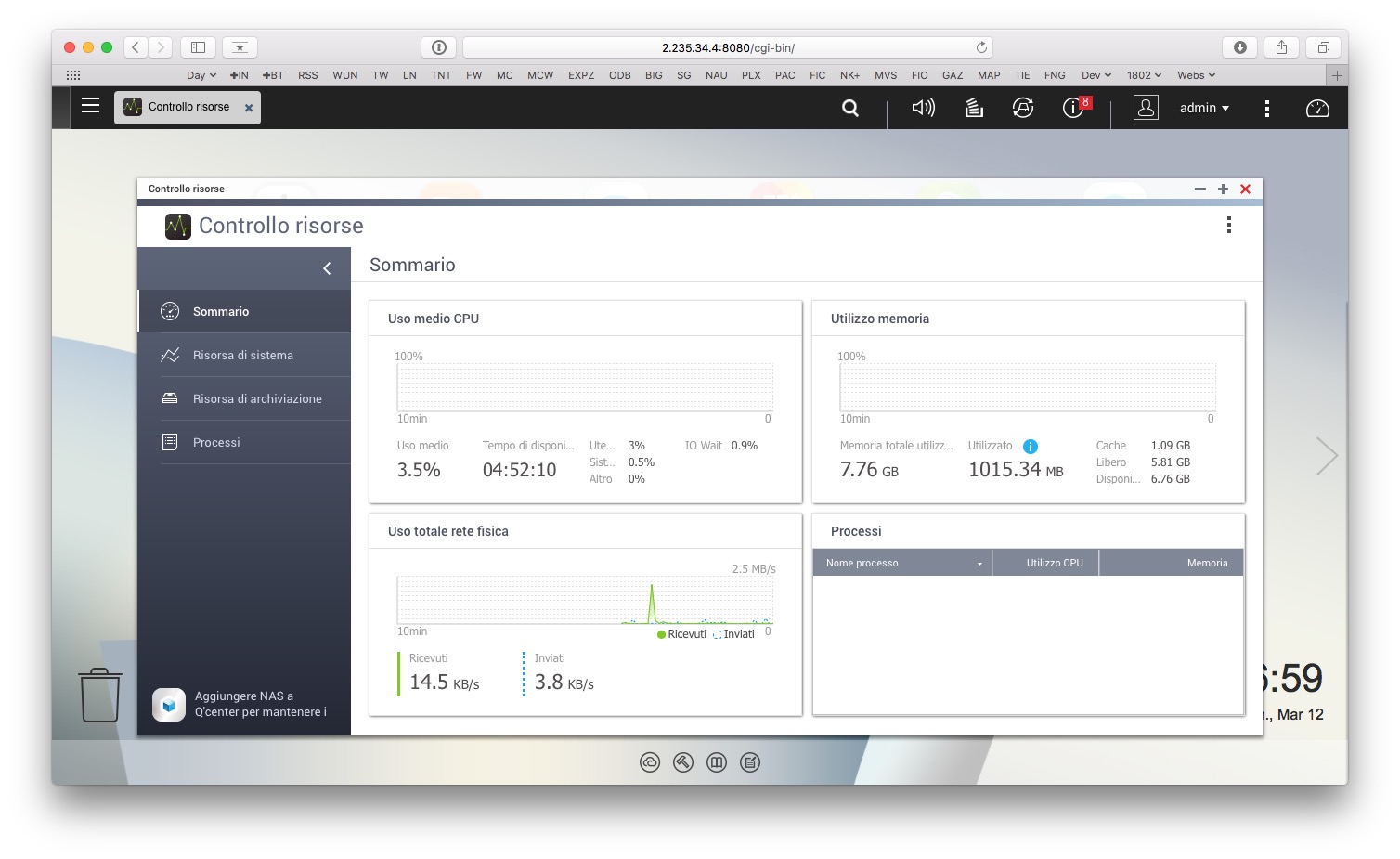This screenshot has width=1400, height=859.
Task: Open the 1802 bookmarks folder dropdown
Action: [x=1144, y=75]
